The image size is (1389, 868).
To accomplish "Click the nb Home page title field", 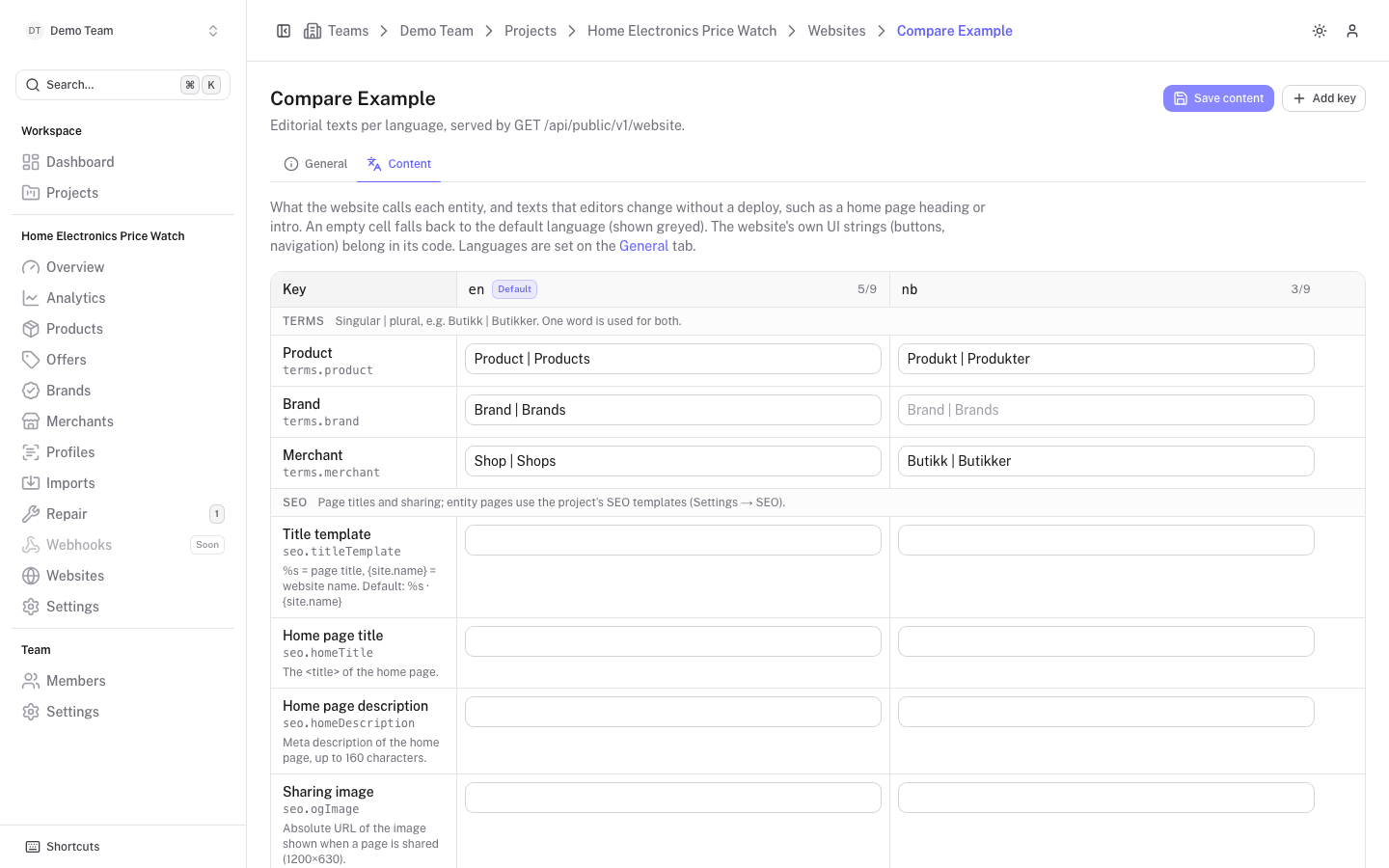I will (1106, 641).
